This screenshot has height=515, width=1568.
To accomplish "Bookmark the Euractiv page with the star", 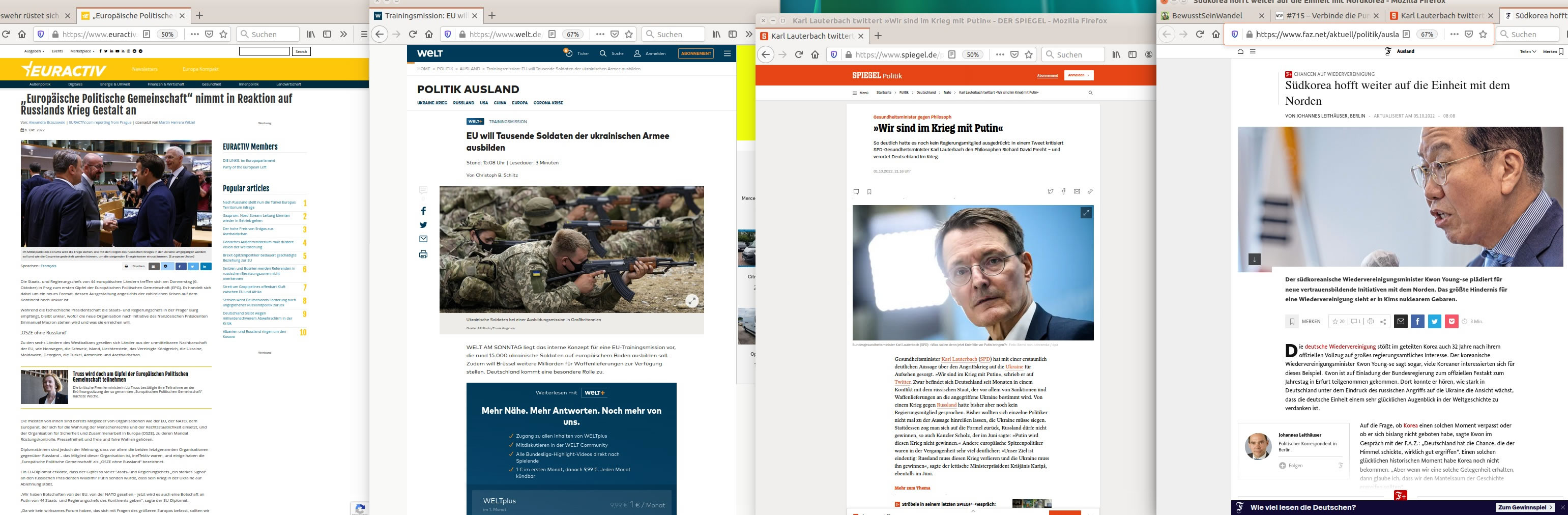I will pos(223,34).
